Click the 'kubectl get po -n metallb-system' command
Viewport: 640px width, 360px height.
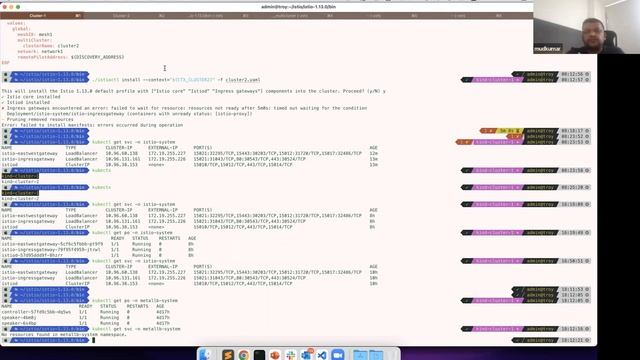click(135, 300)
